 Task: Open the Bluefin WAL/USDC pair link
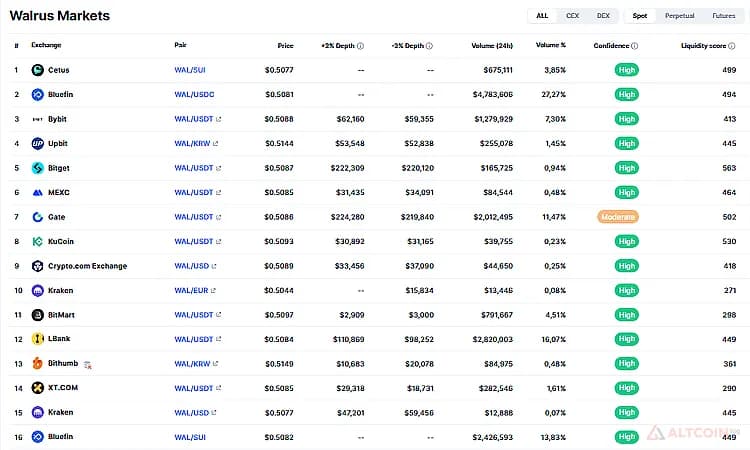pyautogui.click(x=194, y=94)
